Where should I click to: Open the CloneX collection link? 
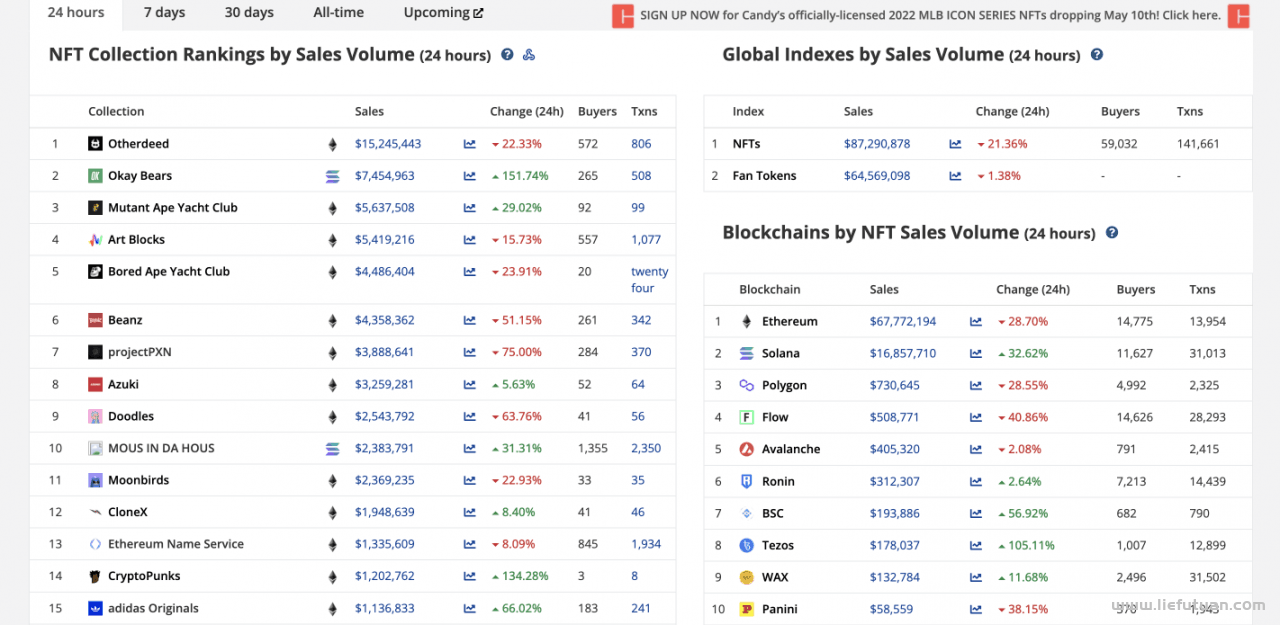(128, 513)
